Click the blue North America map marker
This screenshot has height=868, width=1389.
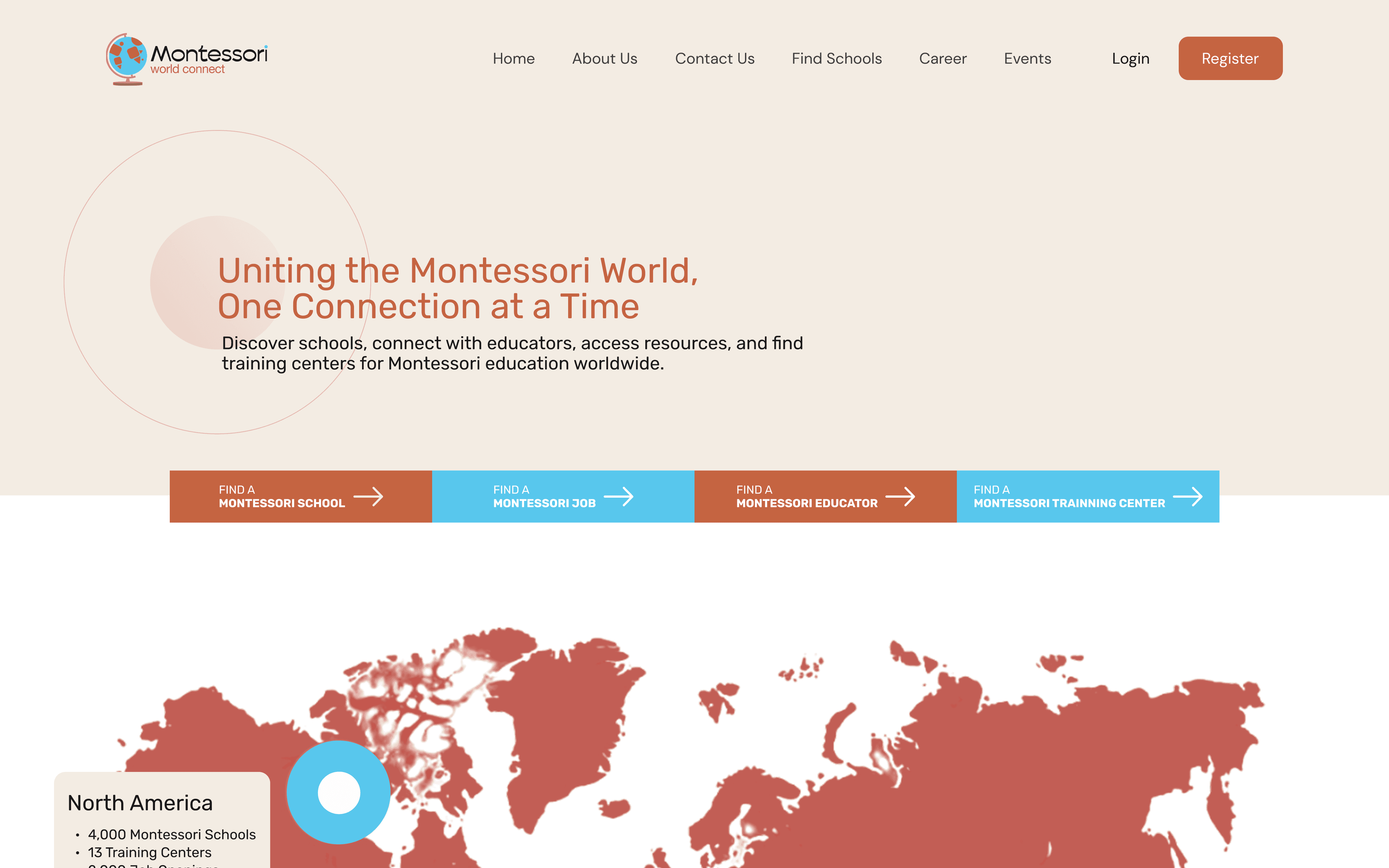click(x=339, y=793)
